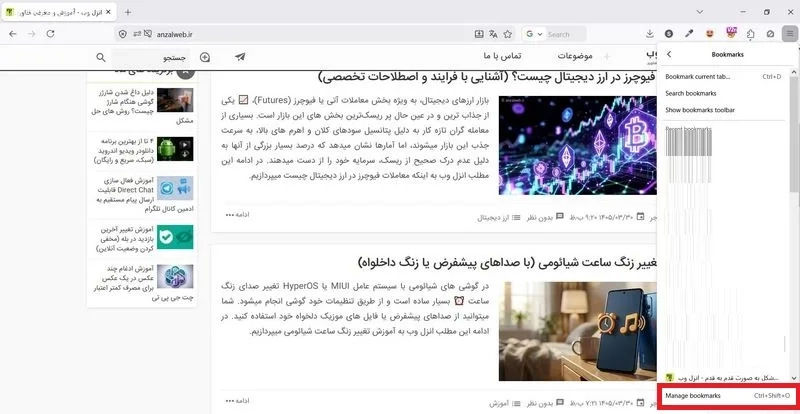
Task: Click the green shield checkmark sidebar thumbnail
Action: point(175,237)
